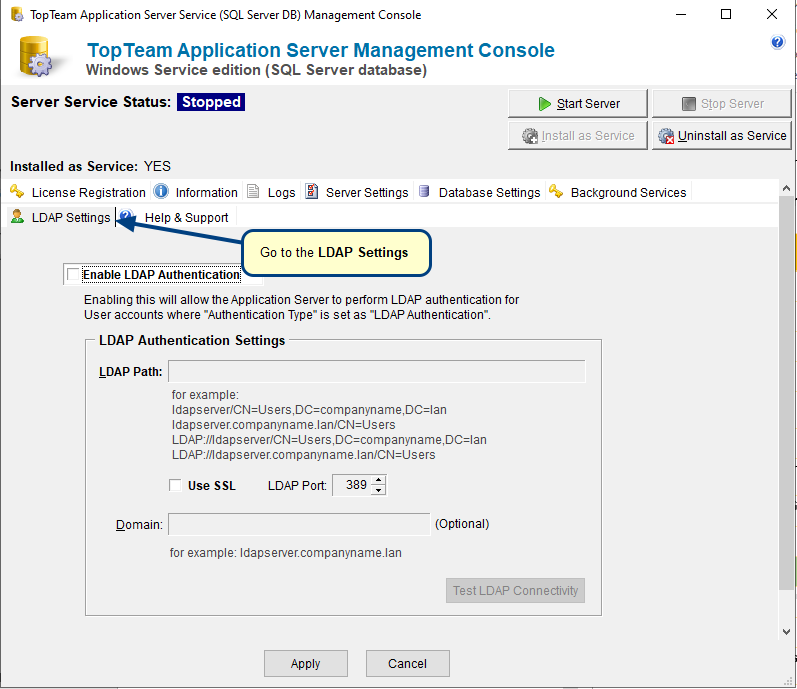Viewport: 797px width, 689px height.
Task: Click example text 'ldapserver.companyname.lan/CN=Users'
Action: [x=284, y=425]
